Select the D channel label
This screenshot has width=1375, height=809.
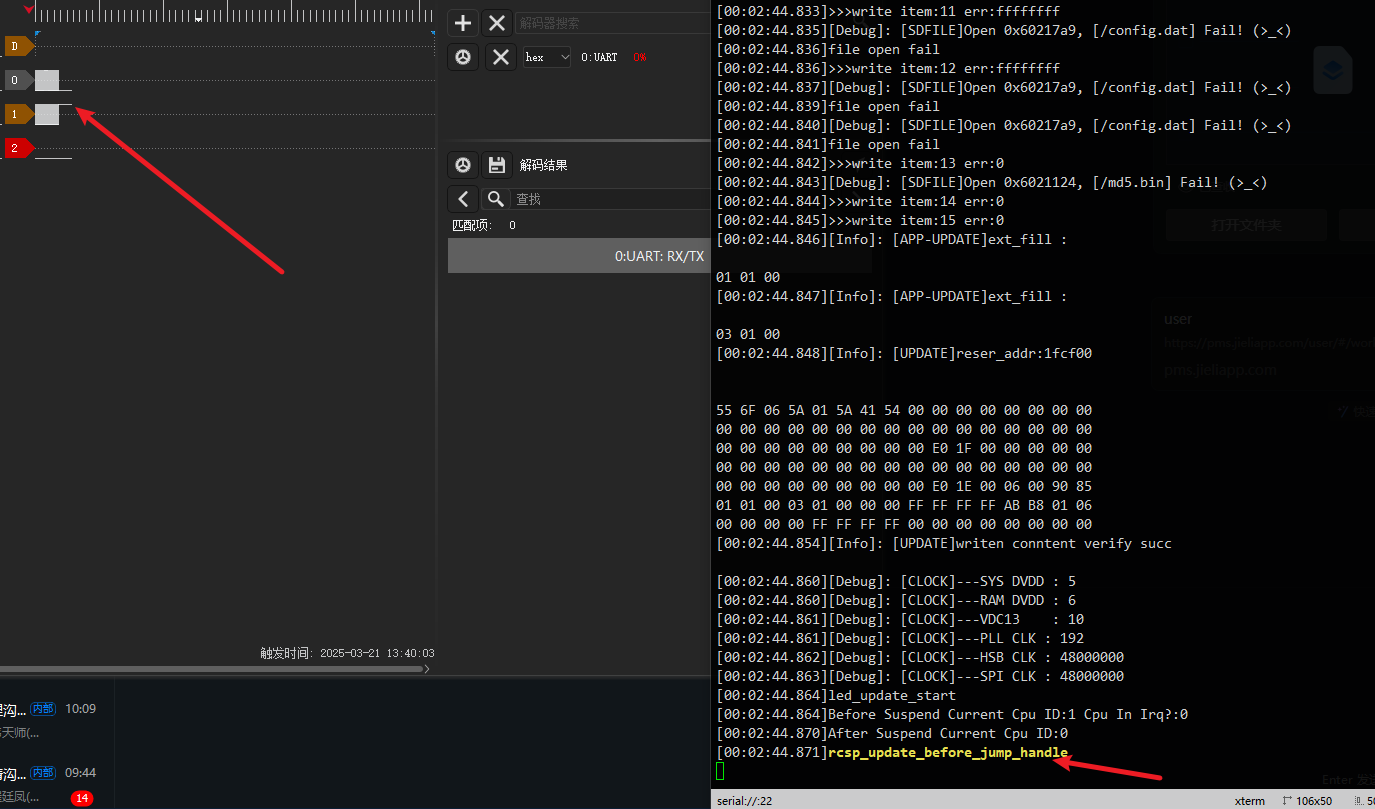tap(19, 45)
